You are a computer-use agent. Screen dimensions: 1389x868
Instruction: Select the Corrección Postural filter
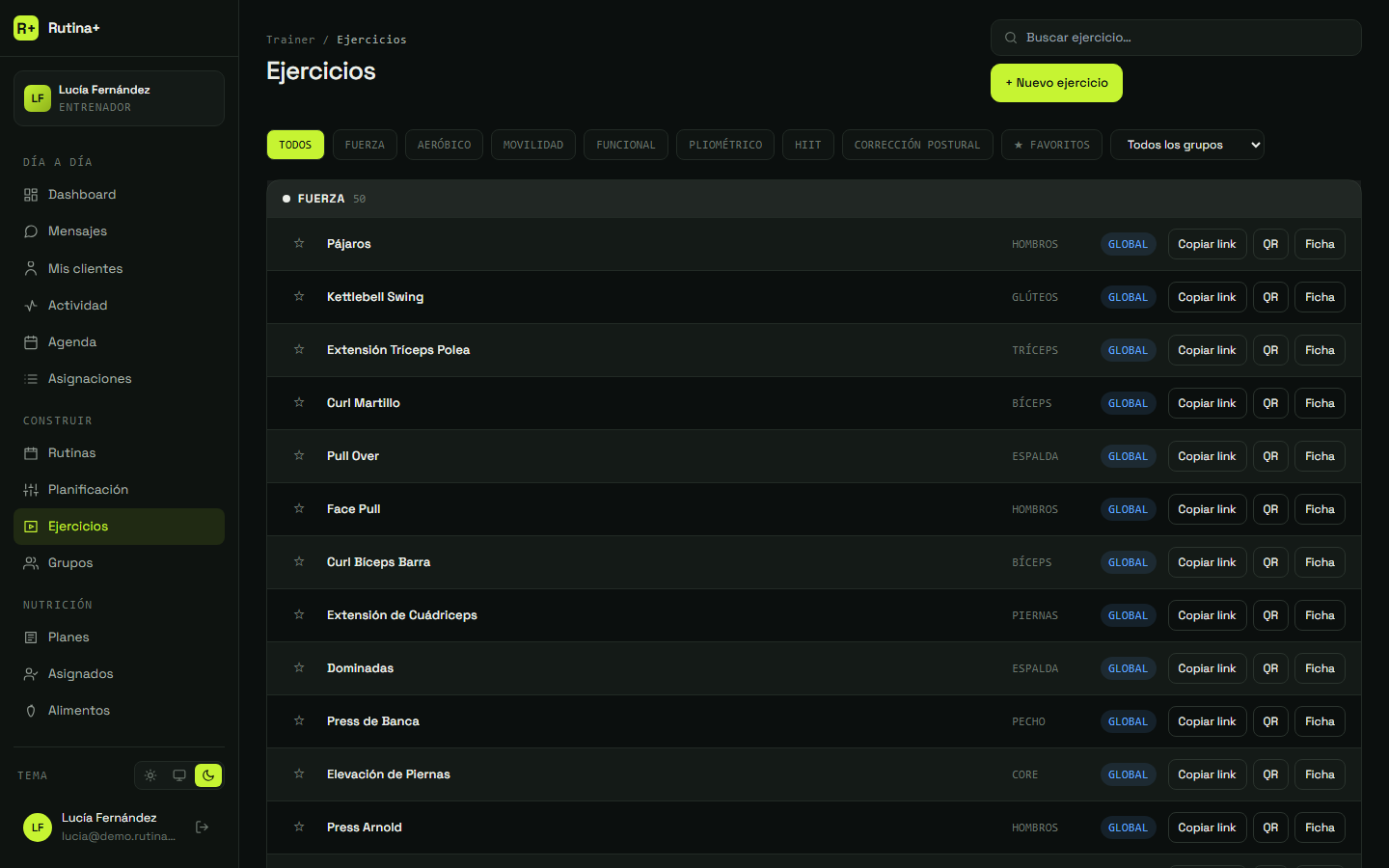(917, 145)
